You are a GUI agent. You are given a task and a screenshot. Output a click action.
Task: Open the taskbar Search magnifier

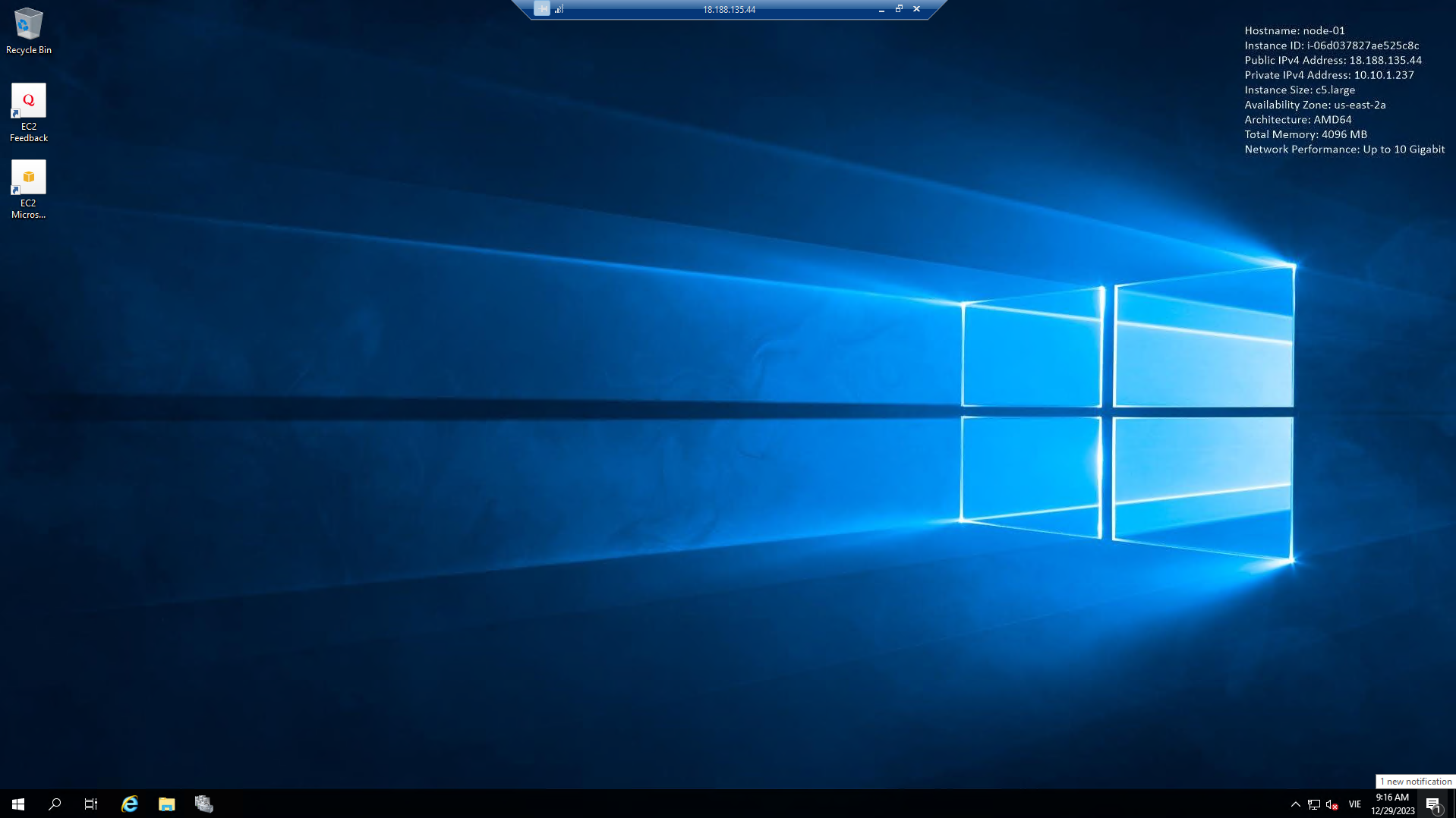click(x=55, y=804)
